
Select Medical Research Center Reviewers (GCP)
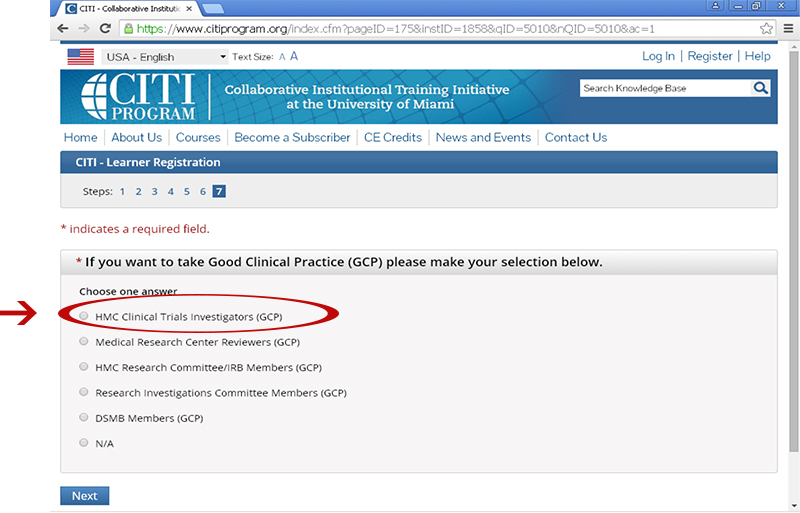pyautogui.click(x=84, y=341)
